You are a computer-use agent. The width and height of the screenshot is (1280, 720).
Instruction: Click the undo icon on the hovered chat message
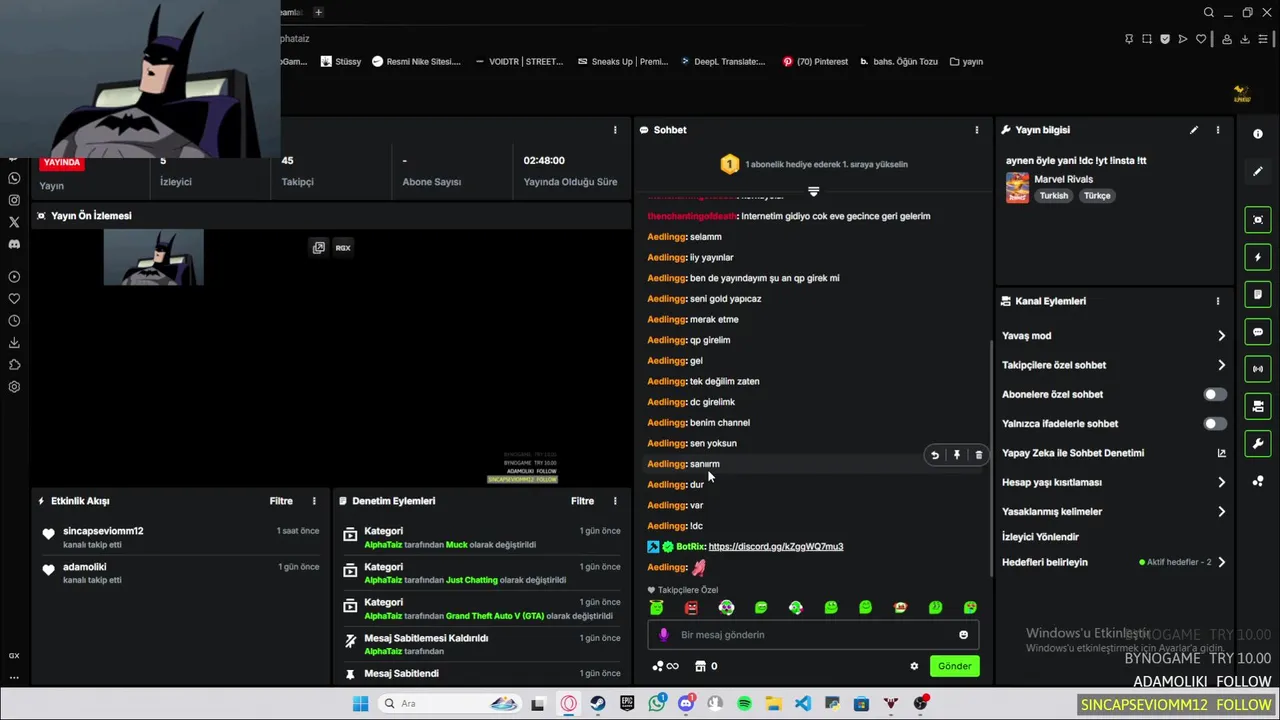935,455
